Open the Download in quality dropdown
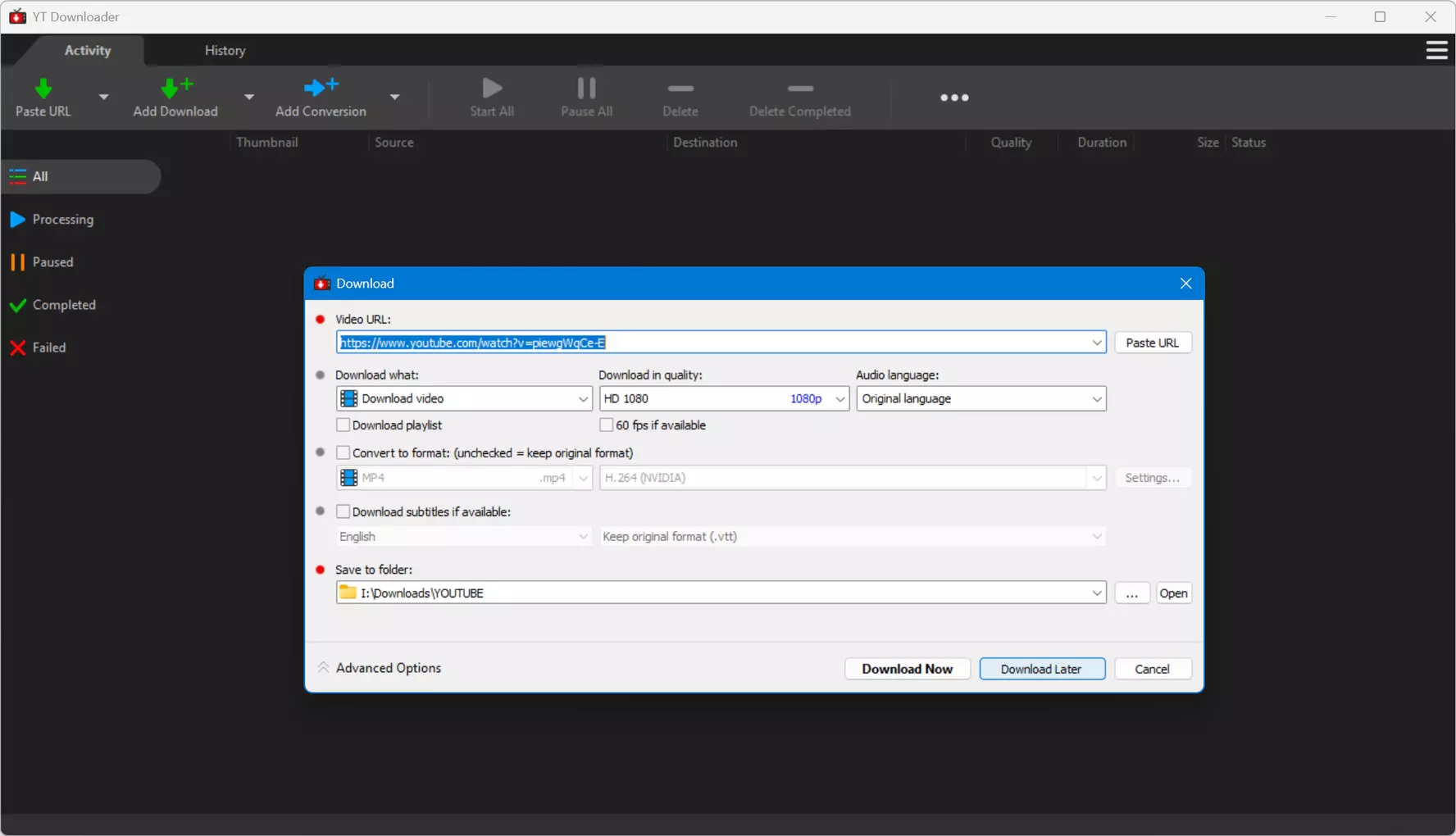Viewport: 1456px width, 836px height. click(724, 398)
